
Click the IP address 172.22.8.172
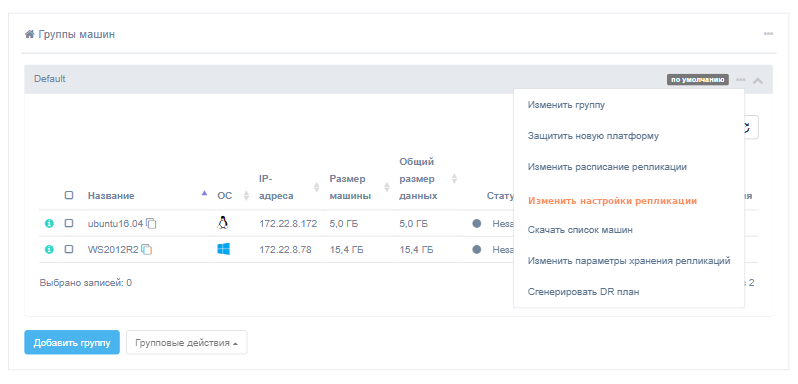288,223
